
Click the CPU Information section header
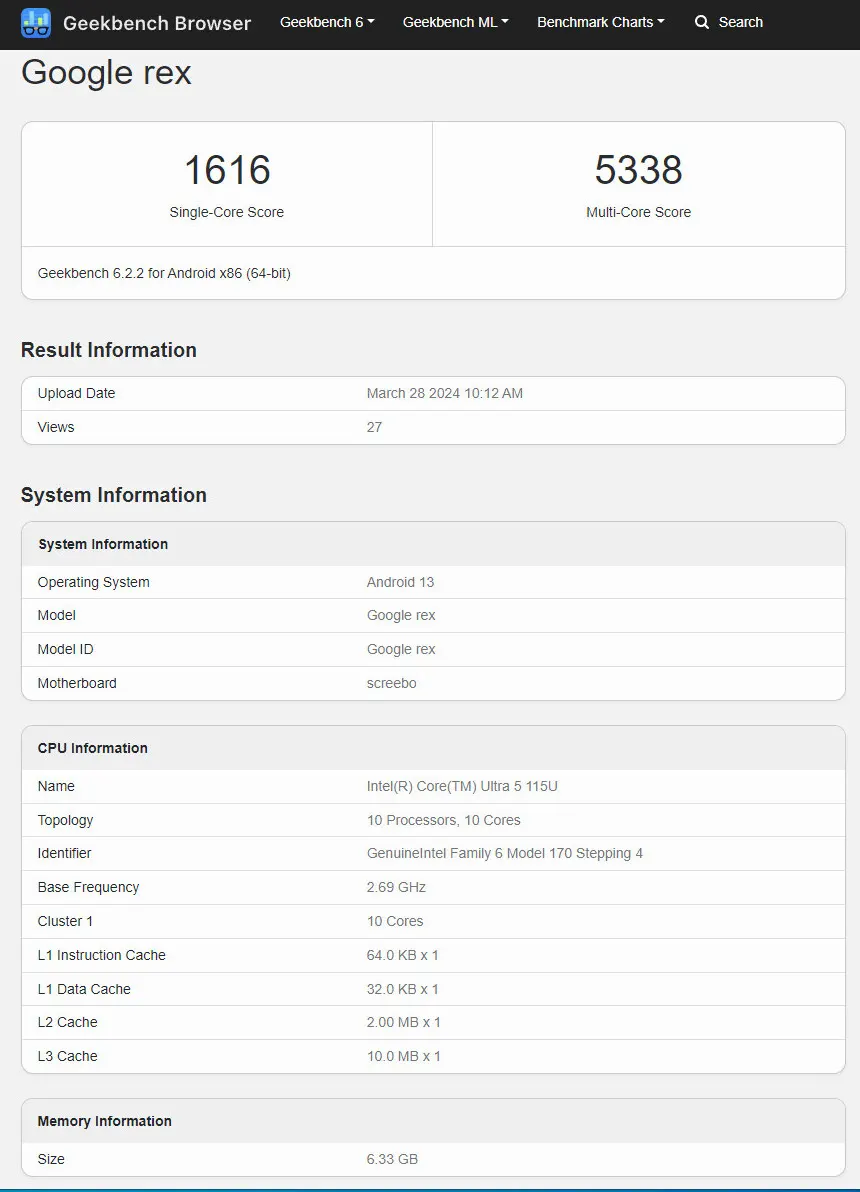(92, 748)
